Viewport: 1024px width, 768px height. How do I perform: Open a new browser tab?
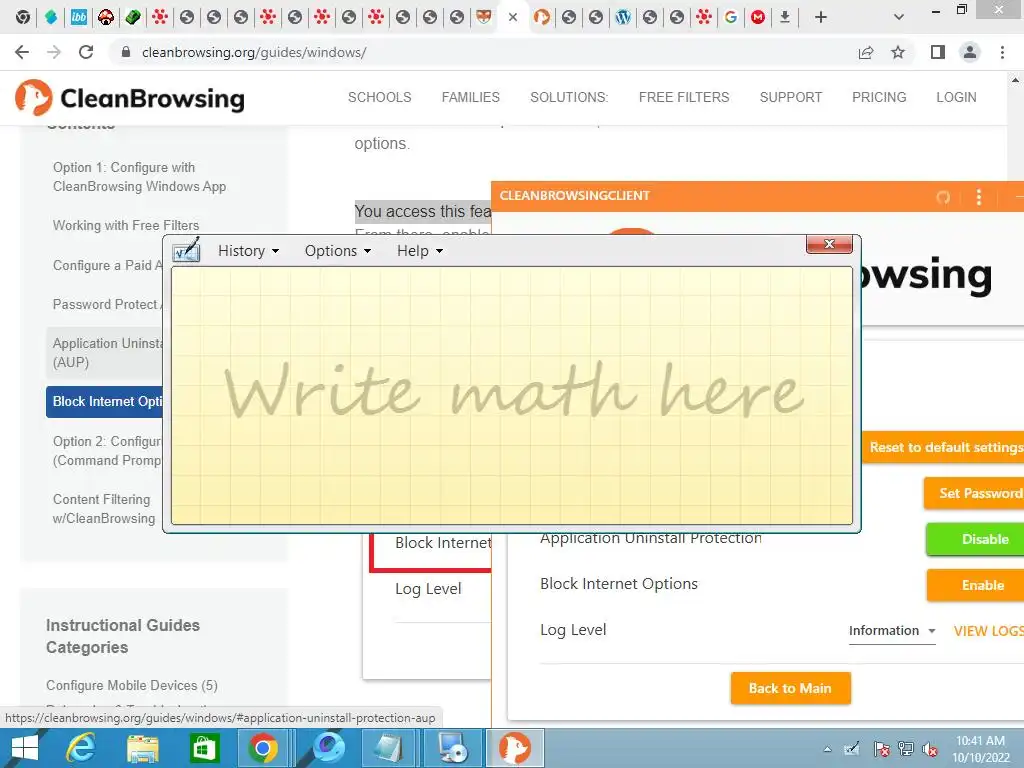point(821,17)
